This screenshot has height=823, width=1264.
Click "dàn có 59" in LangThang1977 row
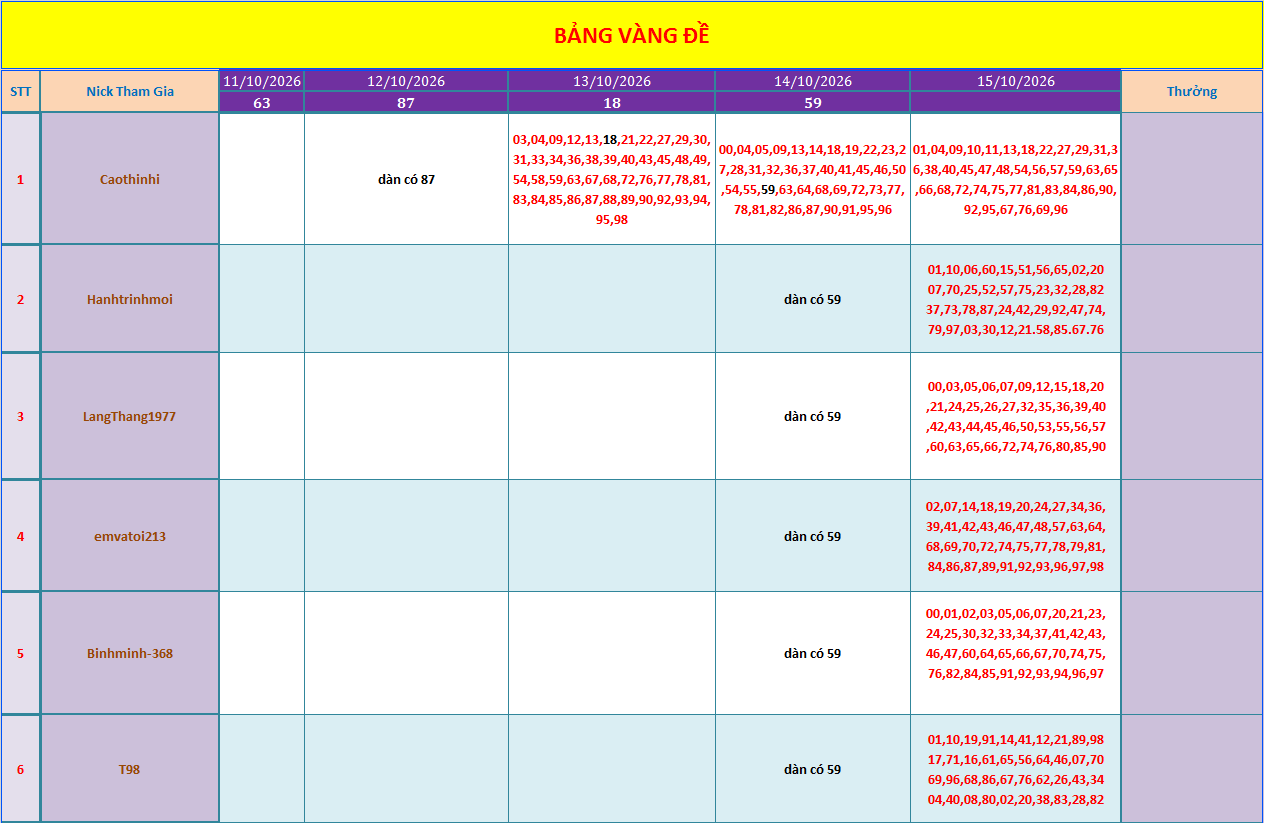(x=813, y=416)
